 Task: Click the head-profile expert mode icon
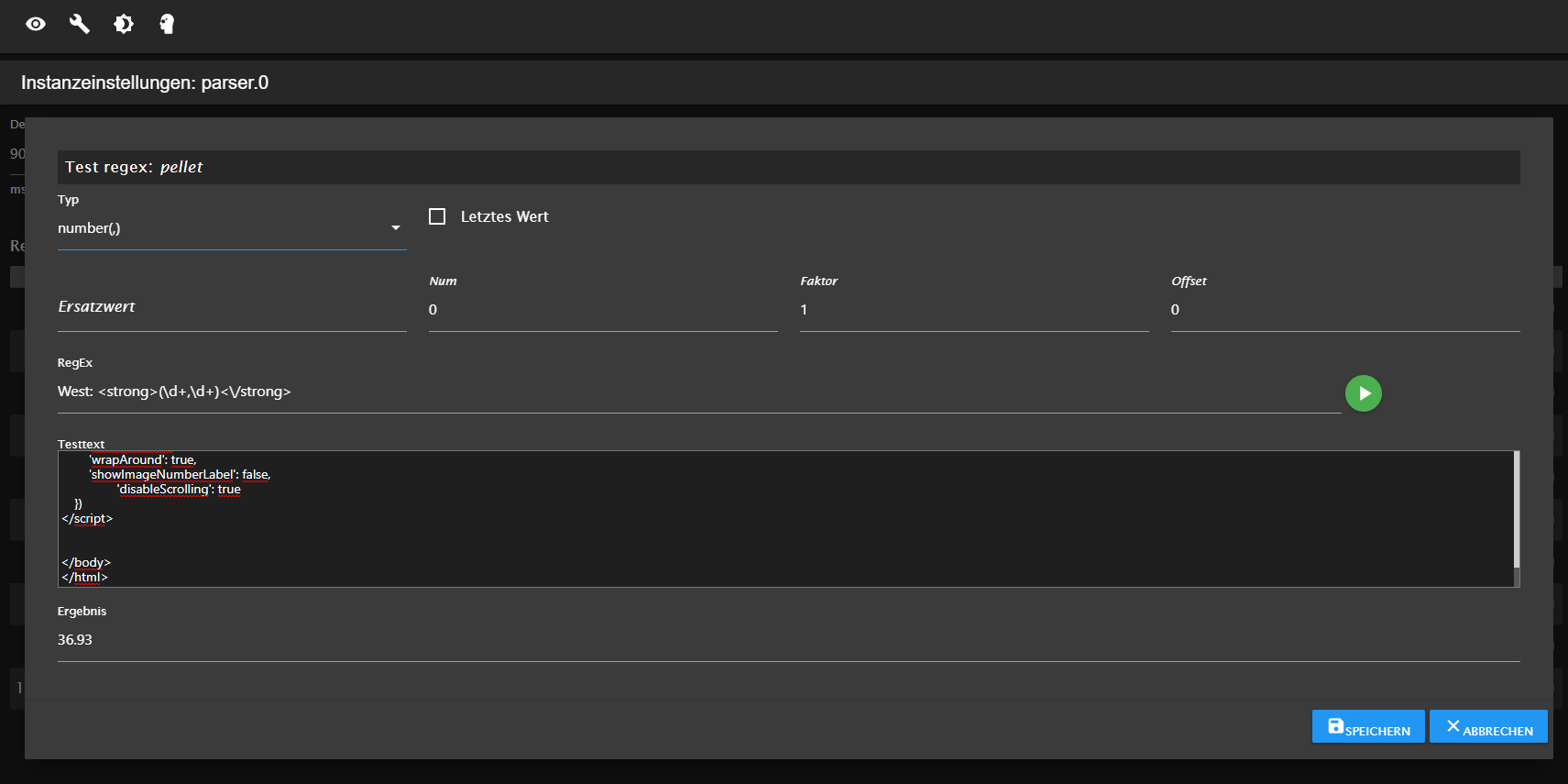point(167,24)
